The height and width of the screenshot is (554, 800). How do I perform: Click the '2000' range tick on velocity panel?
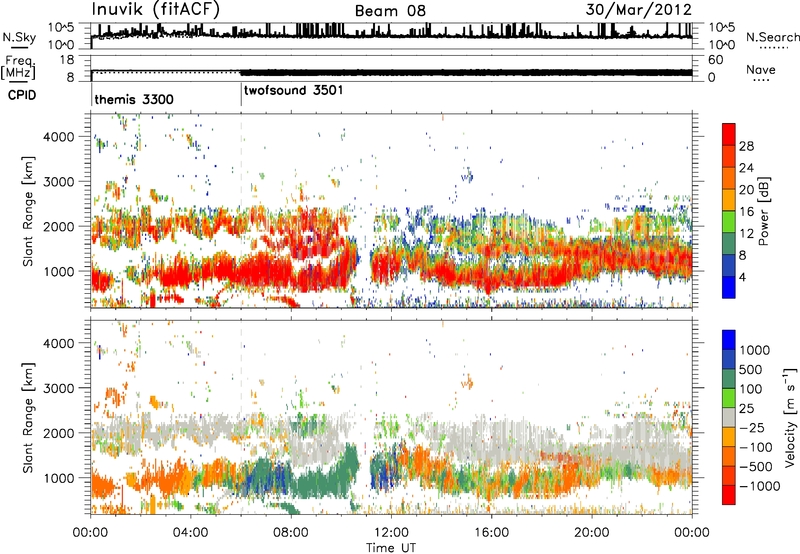(59, 433)
